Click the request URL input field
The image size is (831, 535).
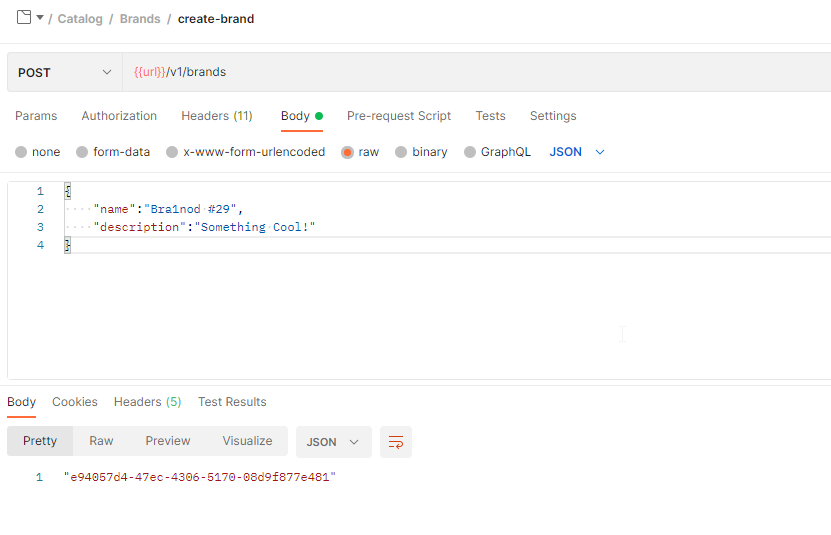pos(480,73)
